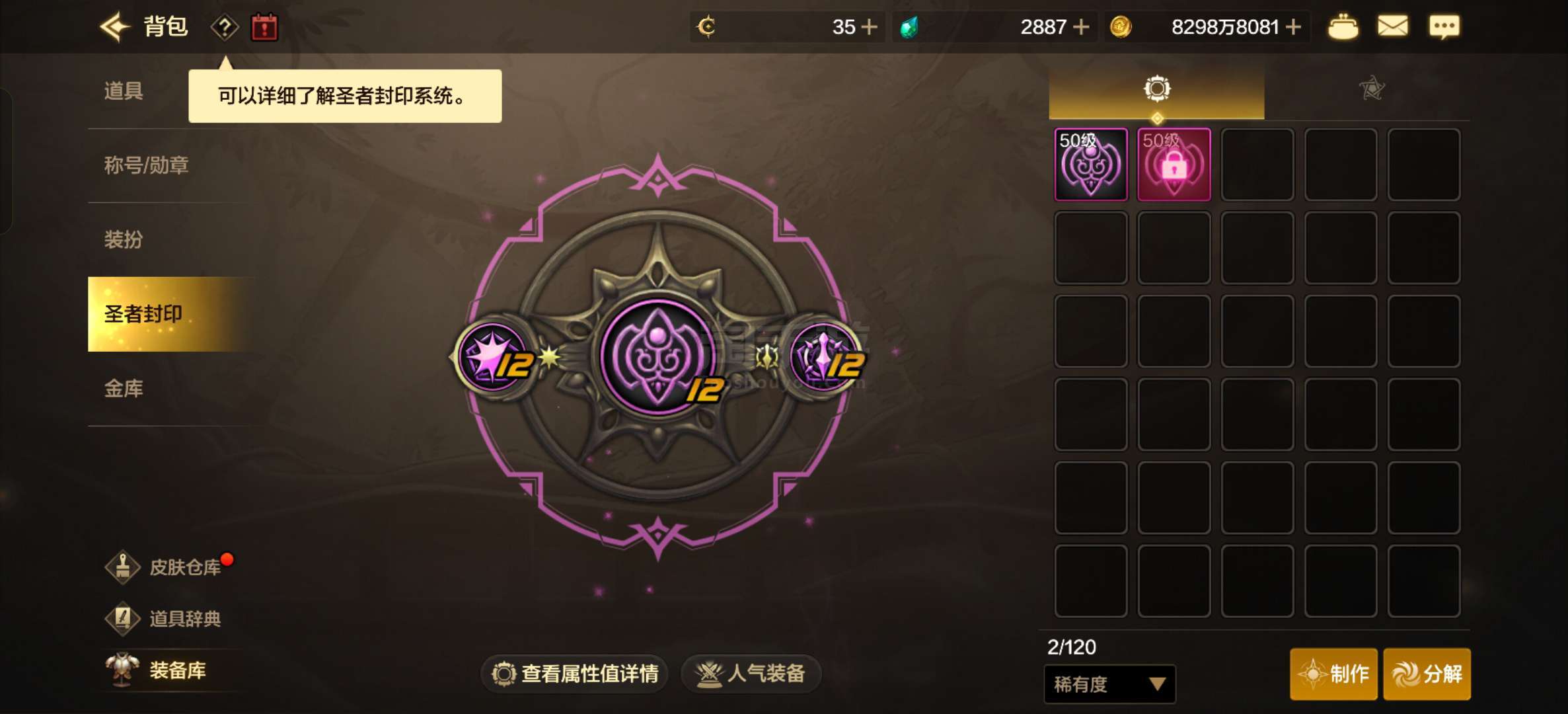This screenshot has height=714, width=1568.
Task: Select the center purple seal slot
Action: point(657,357)
